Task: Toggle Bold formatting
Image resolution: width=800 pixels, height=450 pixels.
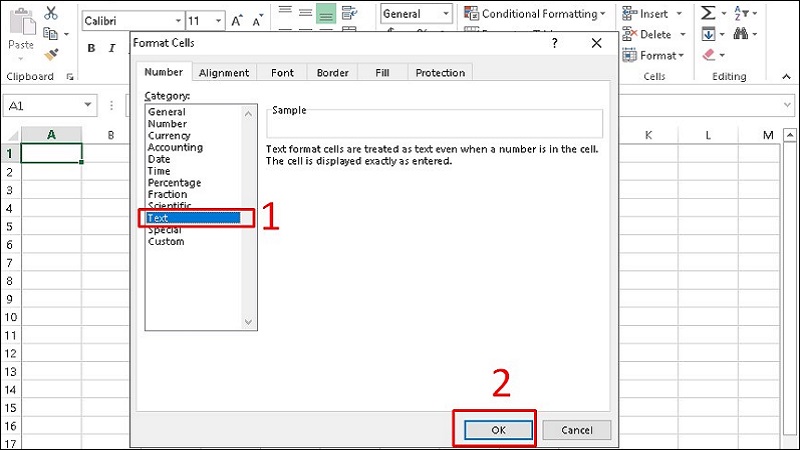Action: tap(91, 48)
